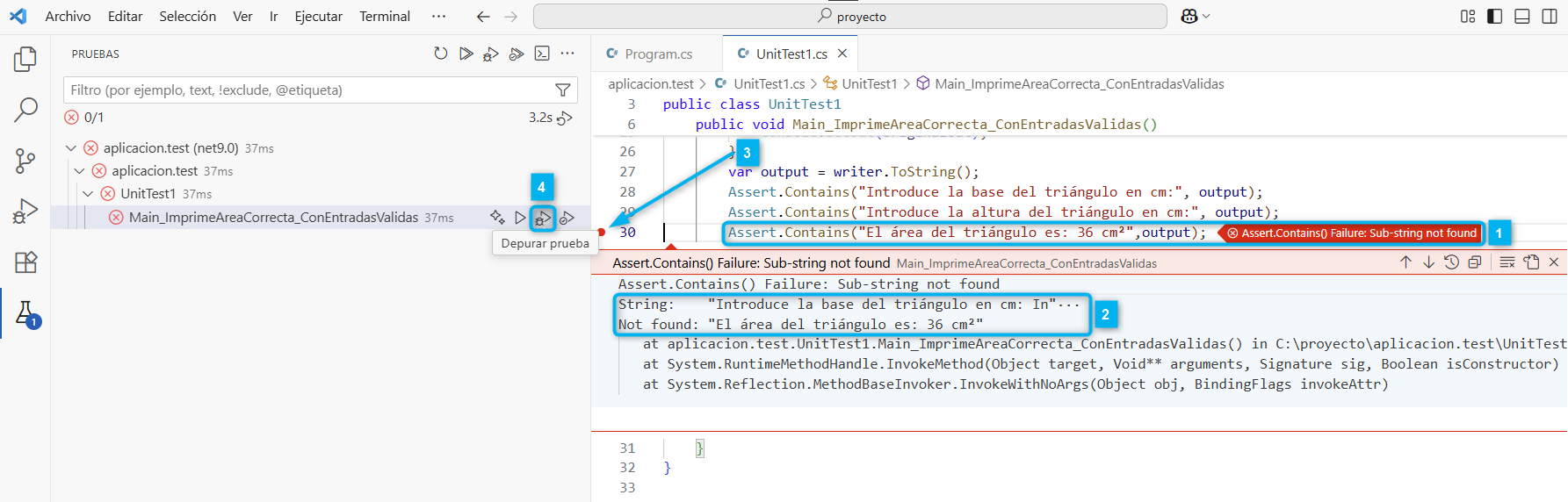Open the Editar menu
This screenshot has height=502, width=1568.
(x=125, y=17)
